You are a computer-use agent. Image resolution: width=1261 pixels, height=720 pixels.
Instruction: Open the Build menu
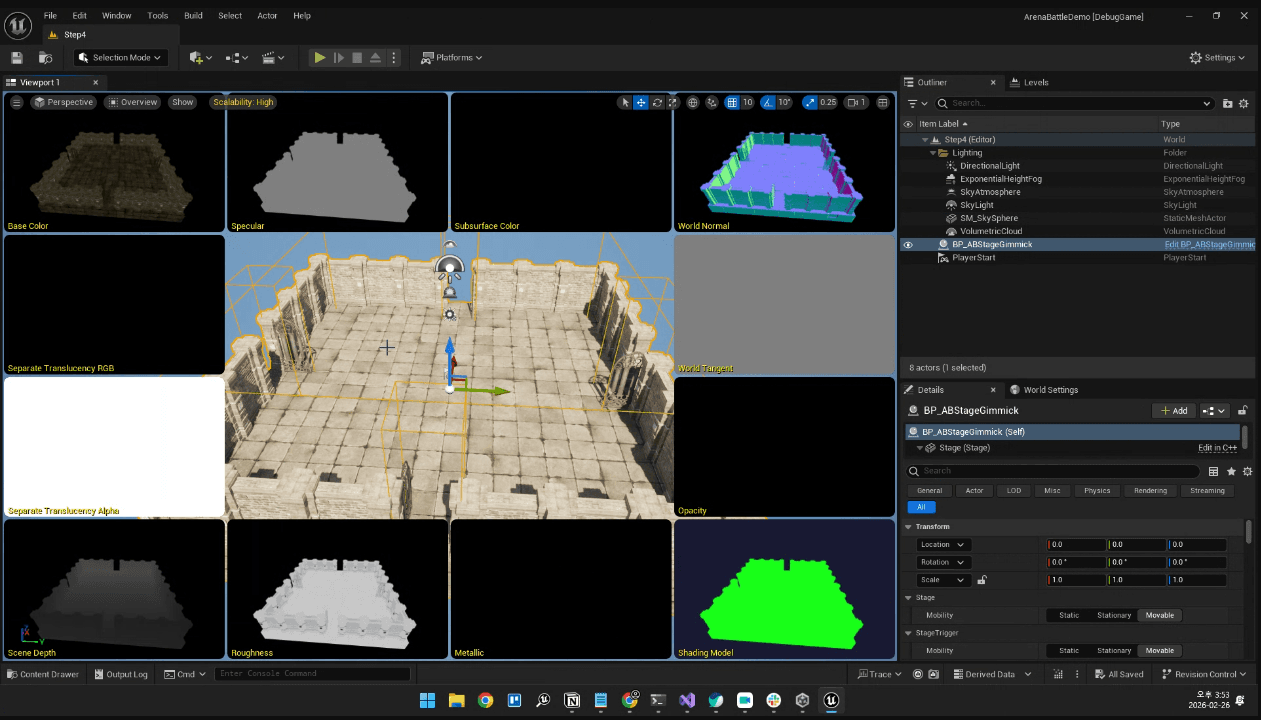(193, 16)
